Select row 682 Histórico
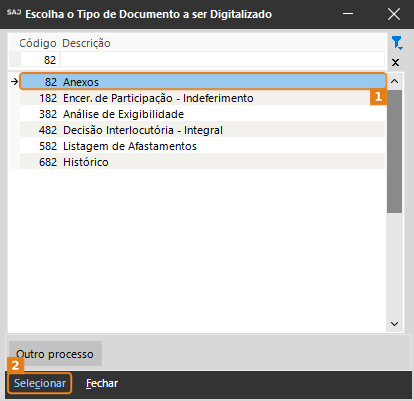Screen dimensions: 414x401 pos(203,162)
